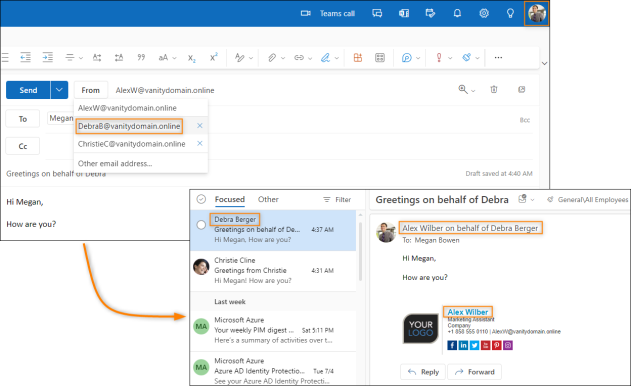Image resolution: width=631 pixels, height=386 pixels.
Task: Pop out the message window
Action: tap(522, 89)
